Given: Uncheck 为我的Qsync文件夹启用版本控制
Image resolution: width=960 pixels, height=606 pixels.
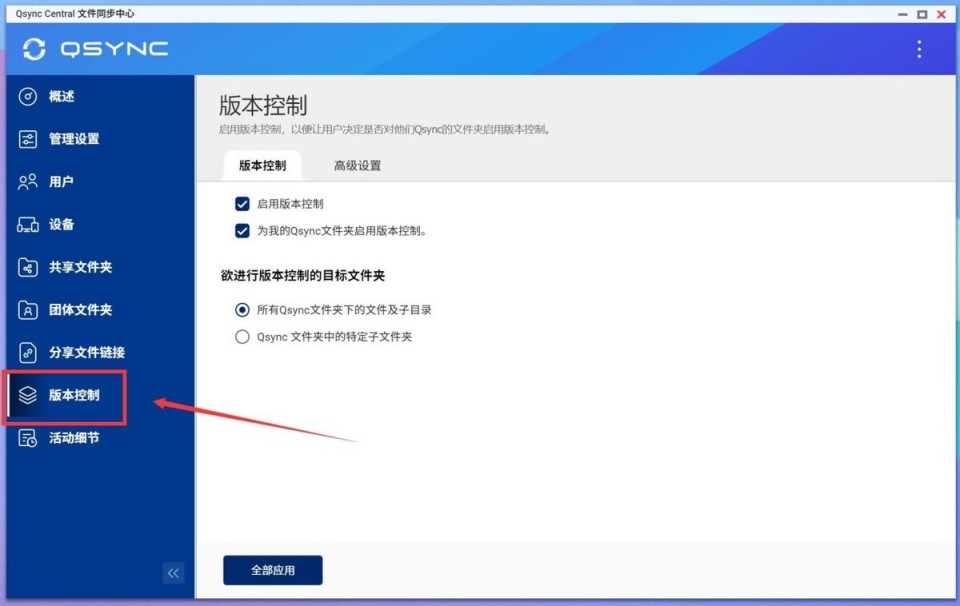Looking at the screenshot, I should click(241, 230).
